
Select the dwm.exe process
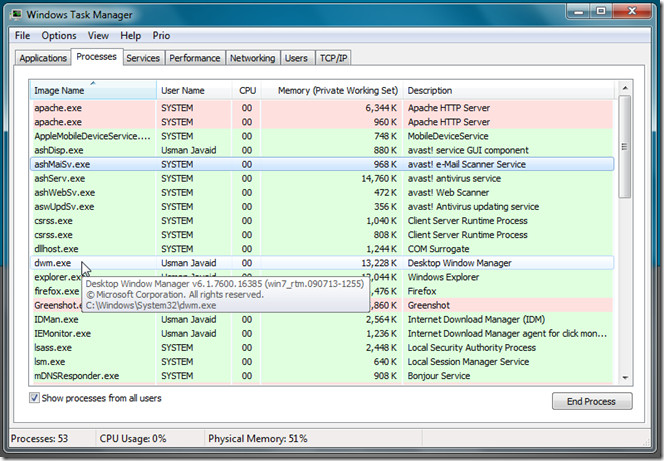point(322,263)
